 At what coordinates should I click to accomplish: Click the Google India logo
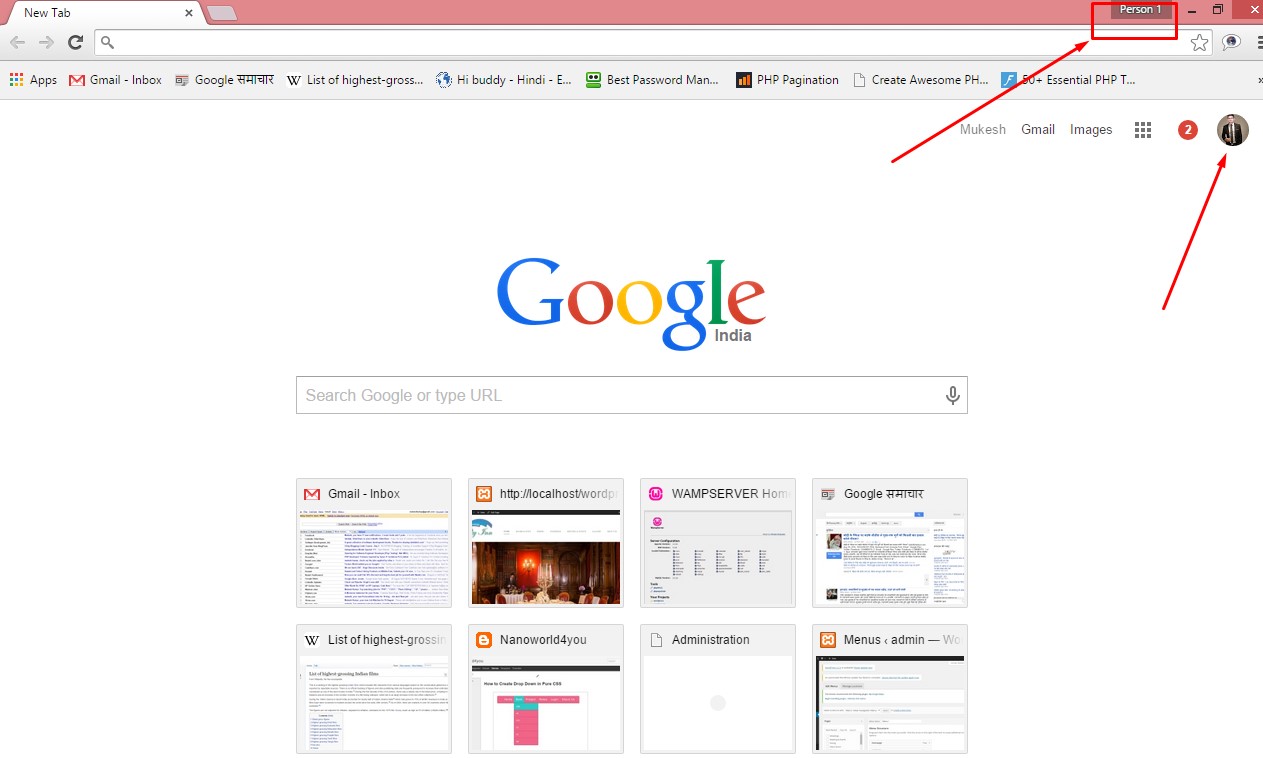pyautogui.click(x=631, y=303)
